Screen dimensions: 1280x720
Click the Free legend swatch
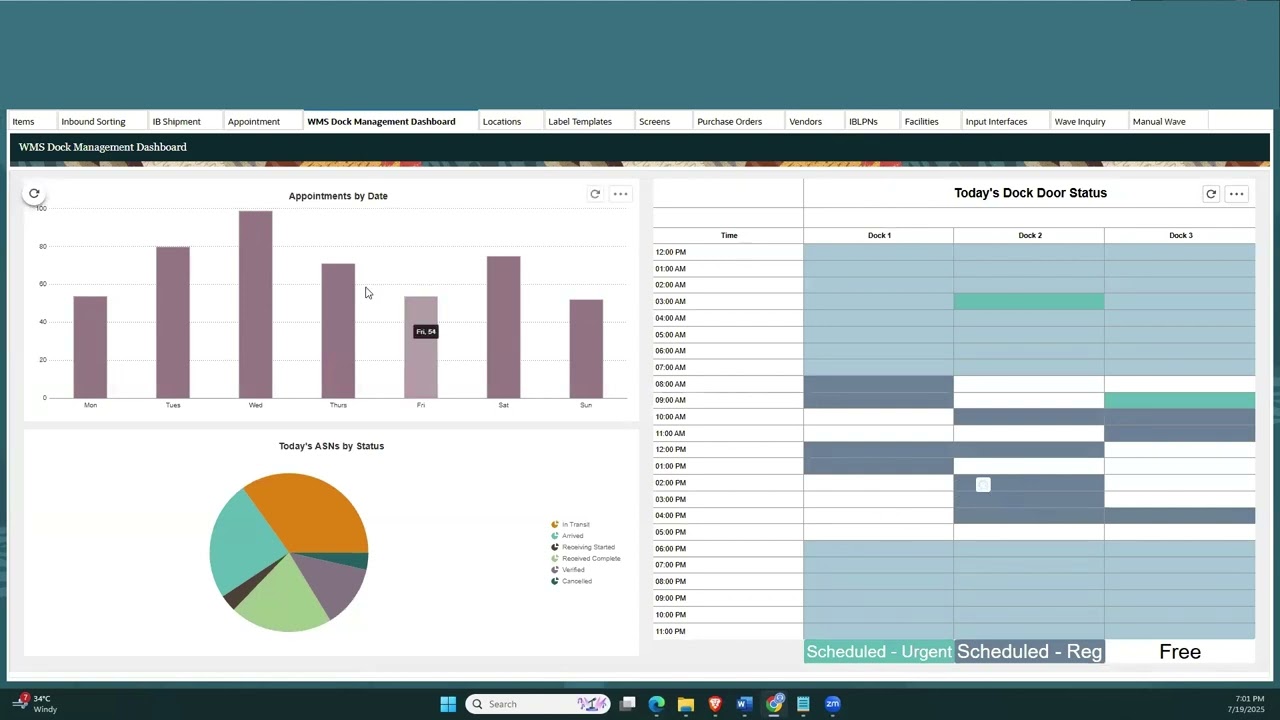coord(1180,652)
